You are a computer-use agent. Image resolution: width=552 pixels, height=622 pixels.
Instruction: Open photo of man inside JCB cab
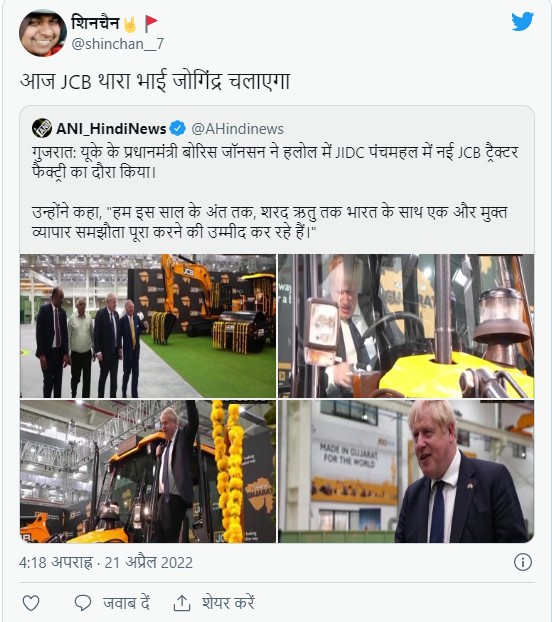(406, 326)
